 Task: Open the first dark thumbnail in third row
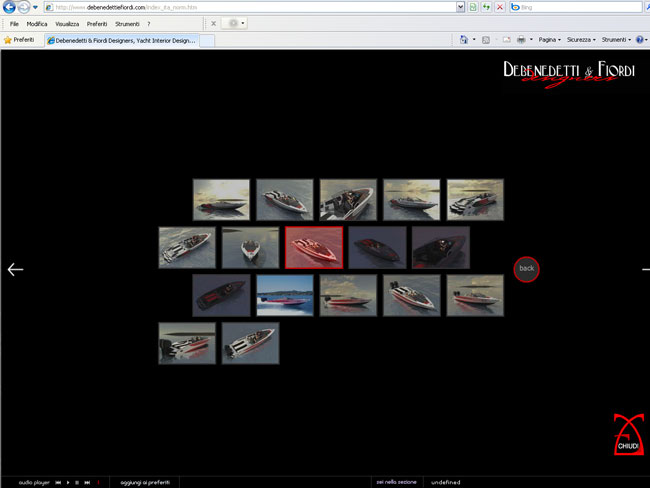pos(221,296)
